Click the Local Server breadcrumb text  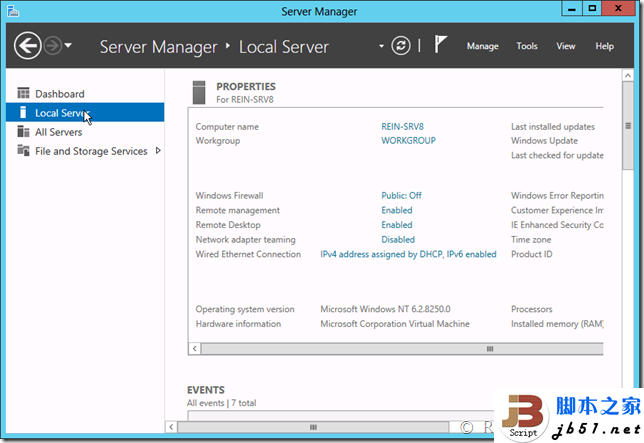tap(284, 47)
